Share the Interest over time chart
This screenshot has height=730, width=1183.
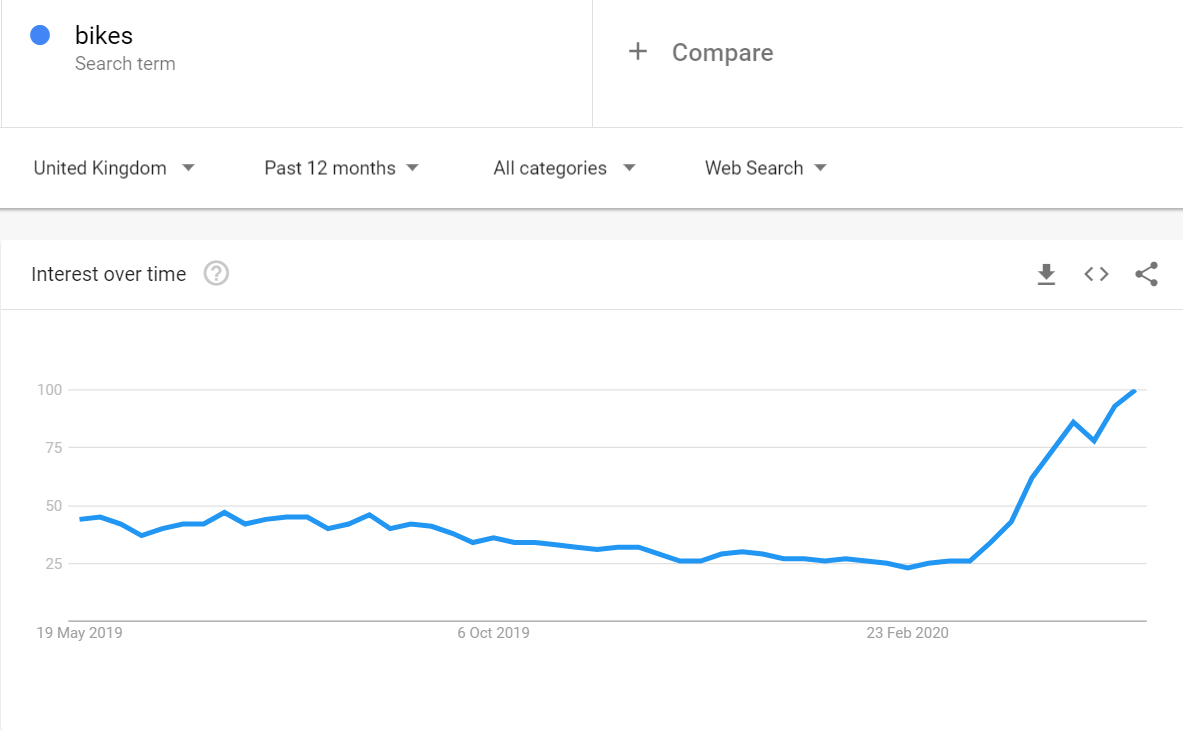[x=1146, y=274]
